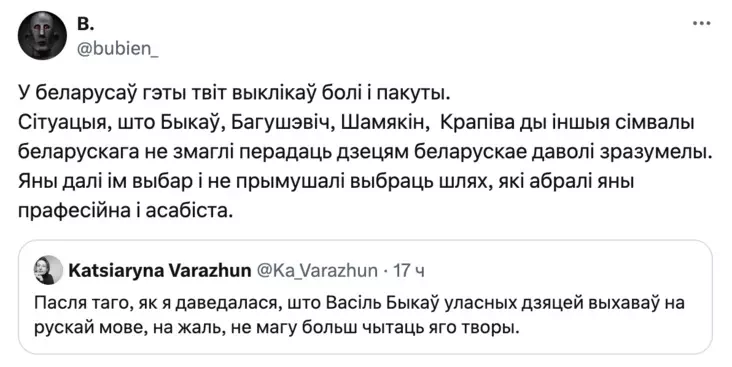
Task: Click the word 'Багушэвіч' in the tweet
Action: pos(282,123)
